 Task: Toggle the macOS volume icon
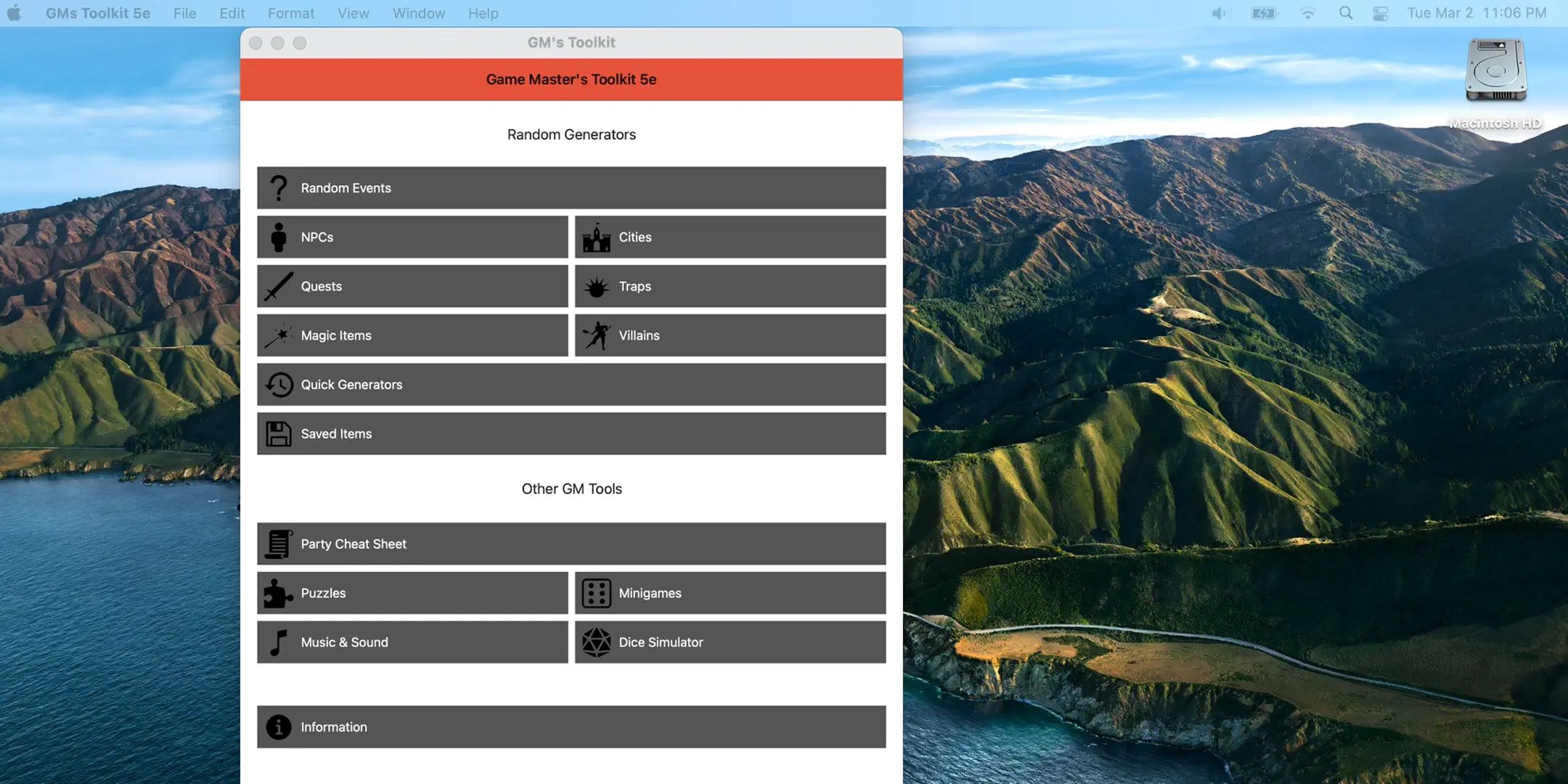pyautogui.click(x=1218, y=13)
